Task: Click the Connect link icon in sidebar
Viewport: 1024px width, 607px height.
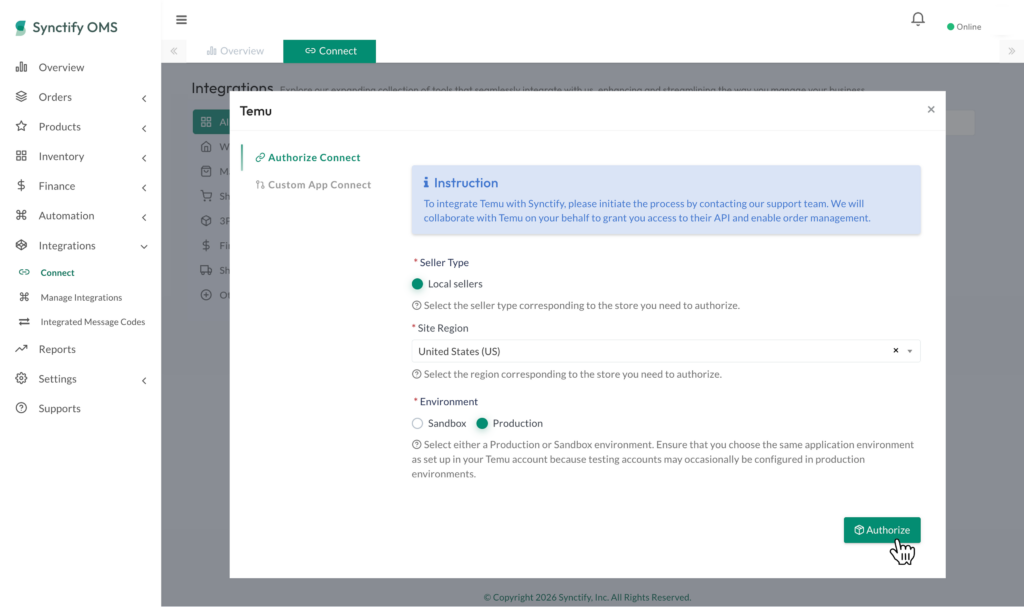Action: pyautogui.click(x=24, y=272)
